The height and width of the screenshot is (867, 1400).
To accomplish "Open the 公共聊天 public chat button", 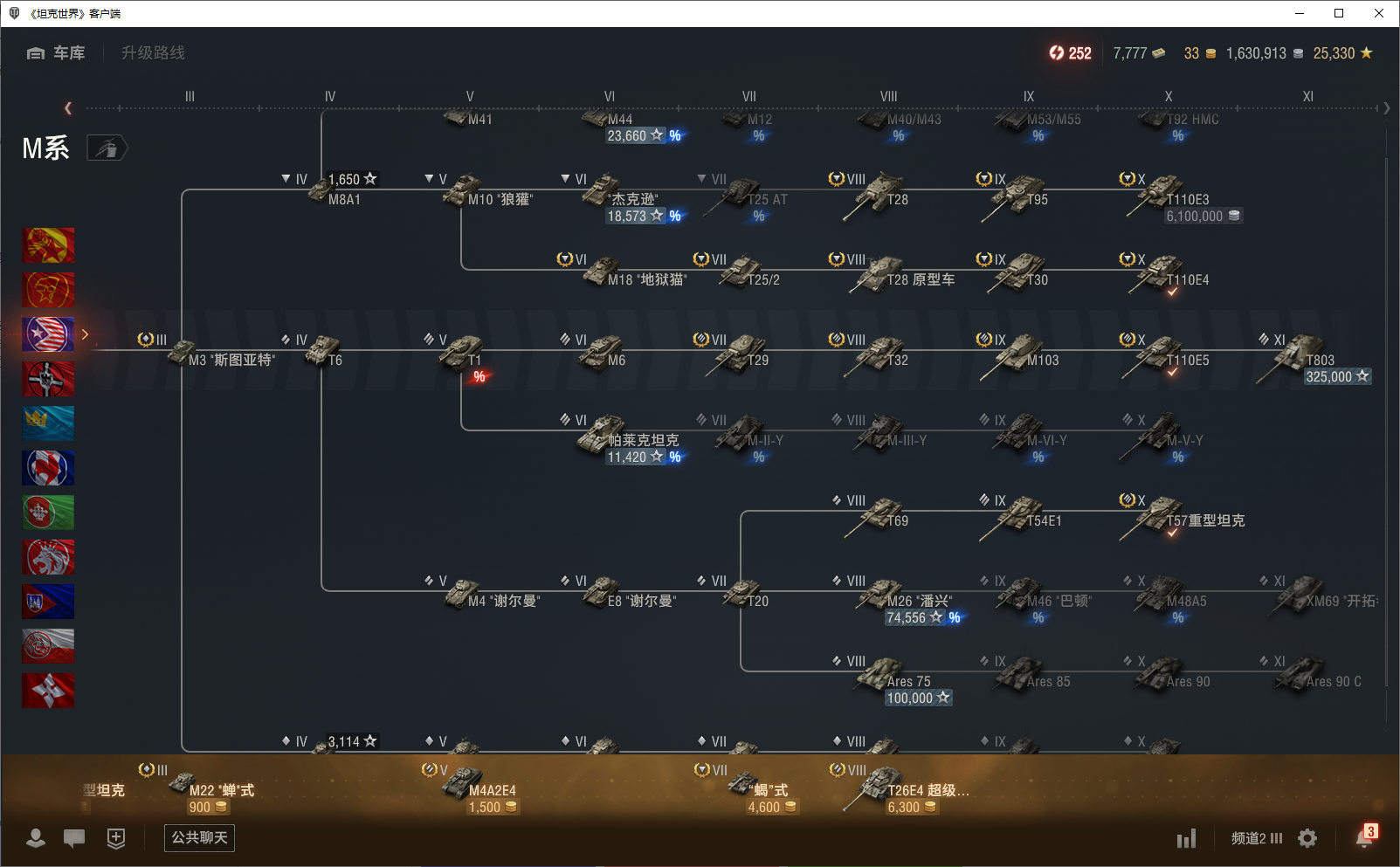I will coord(199,838).
